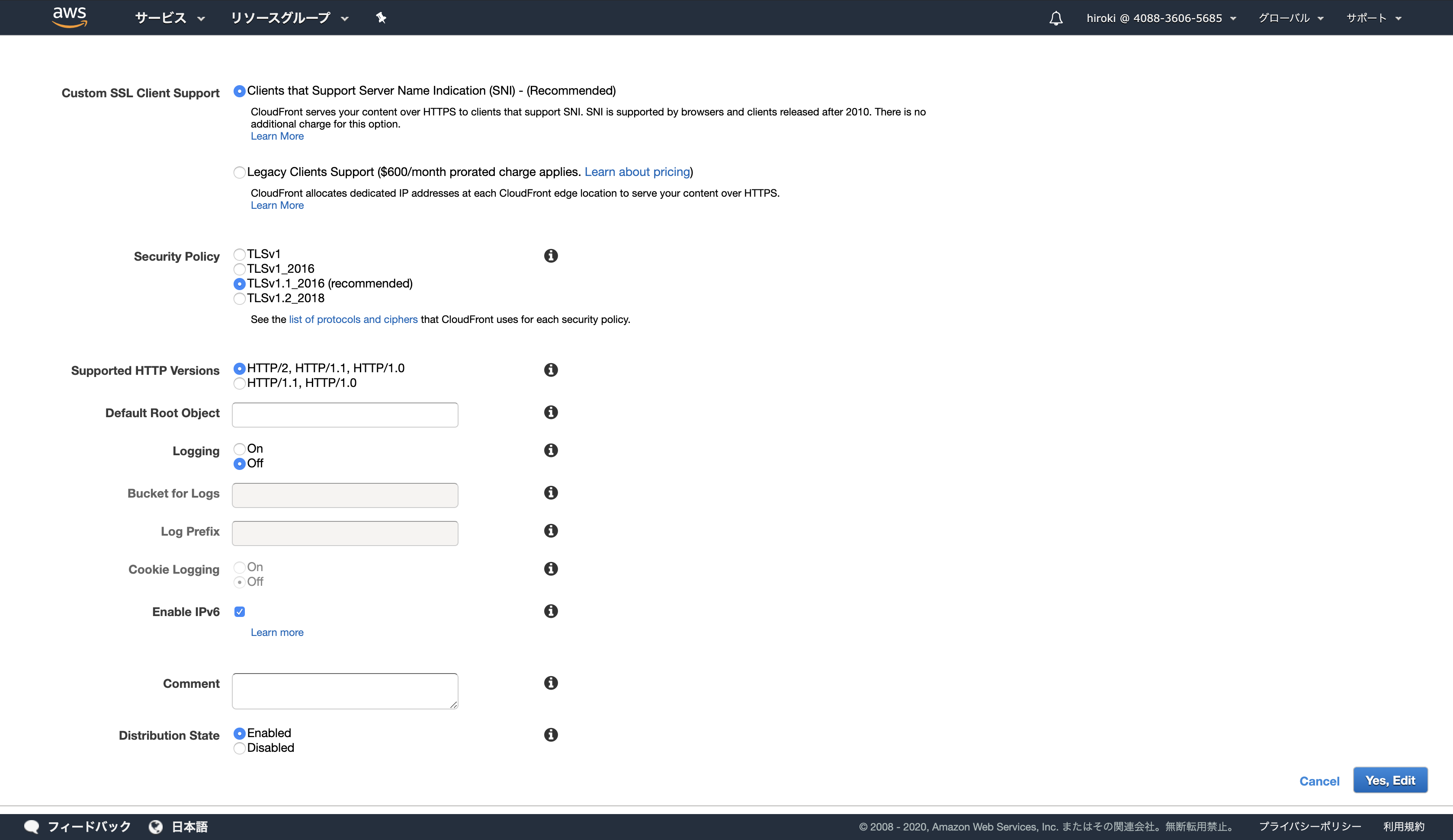Expand the hiroki account dropdown
This screenshot has width=1453, height=840.
pos(1161,18)
